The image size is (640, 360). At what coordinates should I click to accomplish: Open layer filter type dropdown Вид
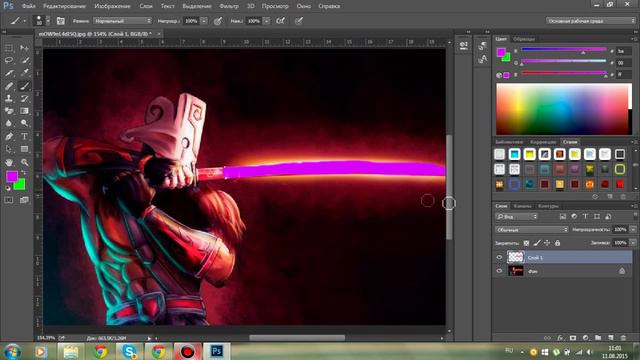(x=517, y=217)
